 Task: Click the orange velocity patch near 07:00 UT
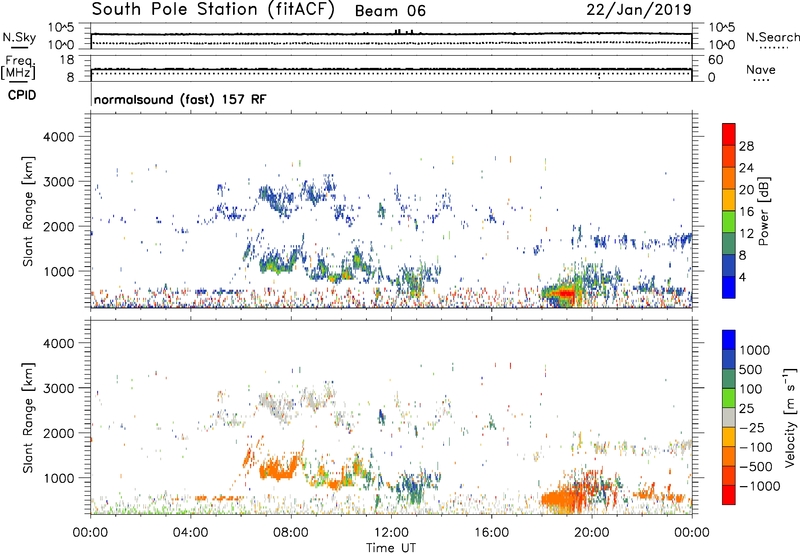click(277, 468)
